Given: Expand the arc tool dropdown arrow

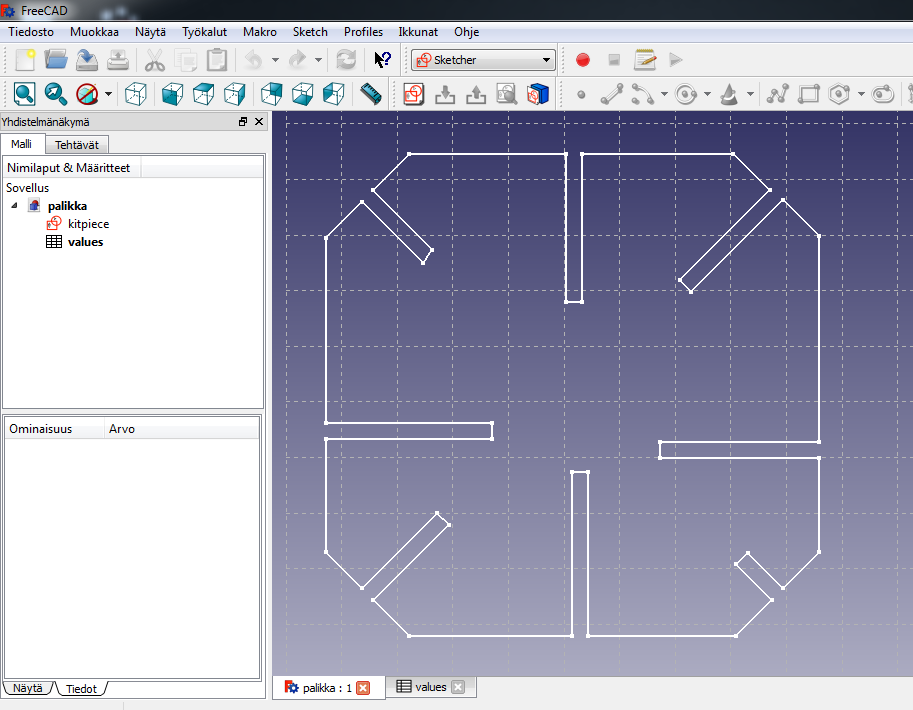Looking at the screenshot, I should click(x=664, y=94).
